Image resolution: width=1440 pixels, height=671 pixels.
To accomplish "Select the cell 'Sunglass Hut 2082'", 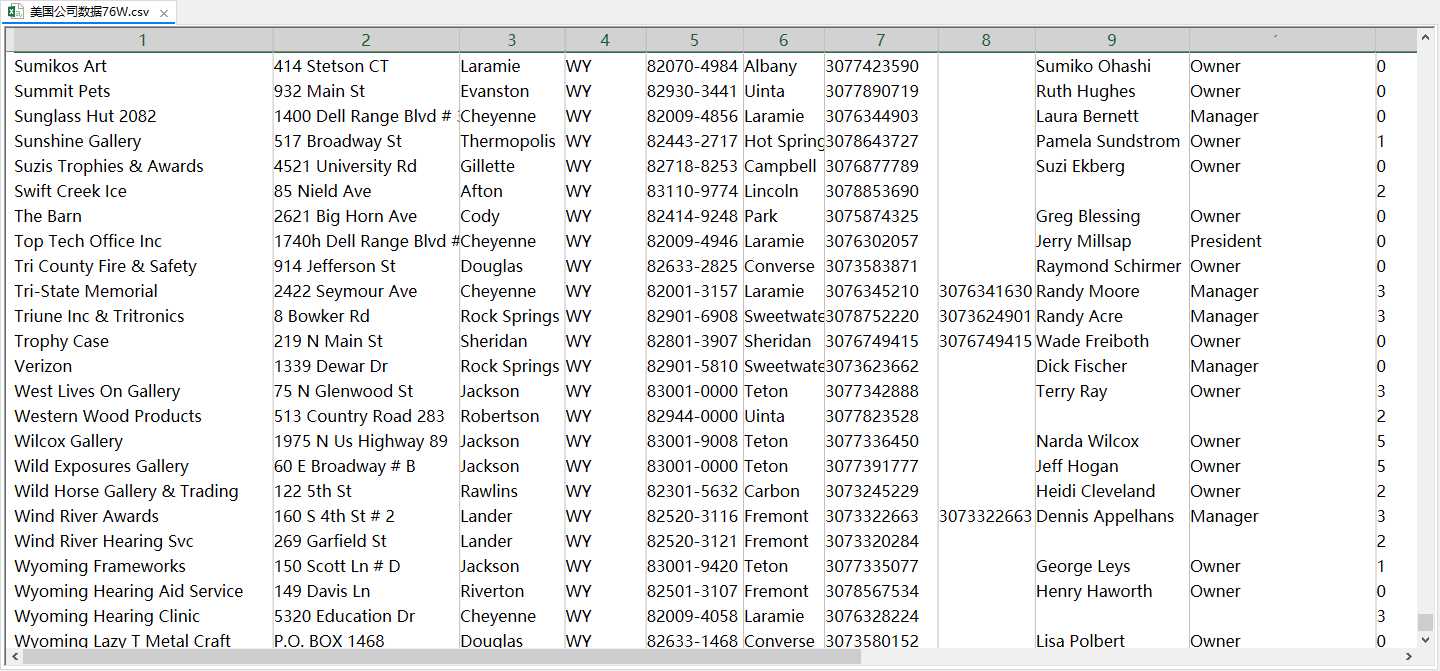I will pos(143,116).
